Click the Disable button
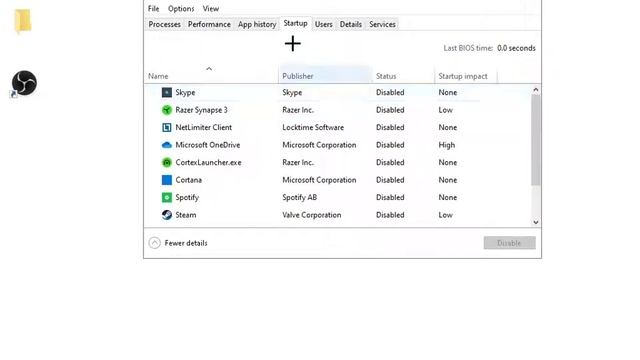Viewport: 640px width, 360px height. click(509, 243)
